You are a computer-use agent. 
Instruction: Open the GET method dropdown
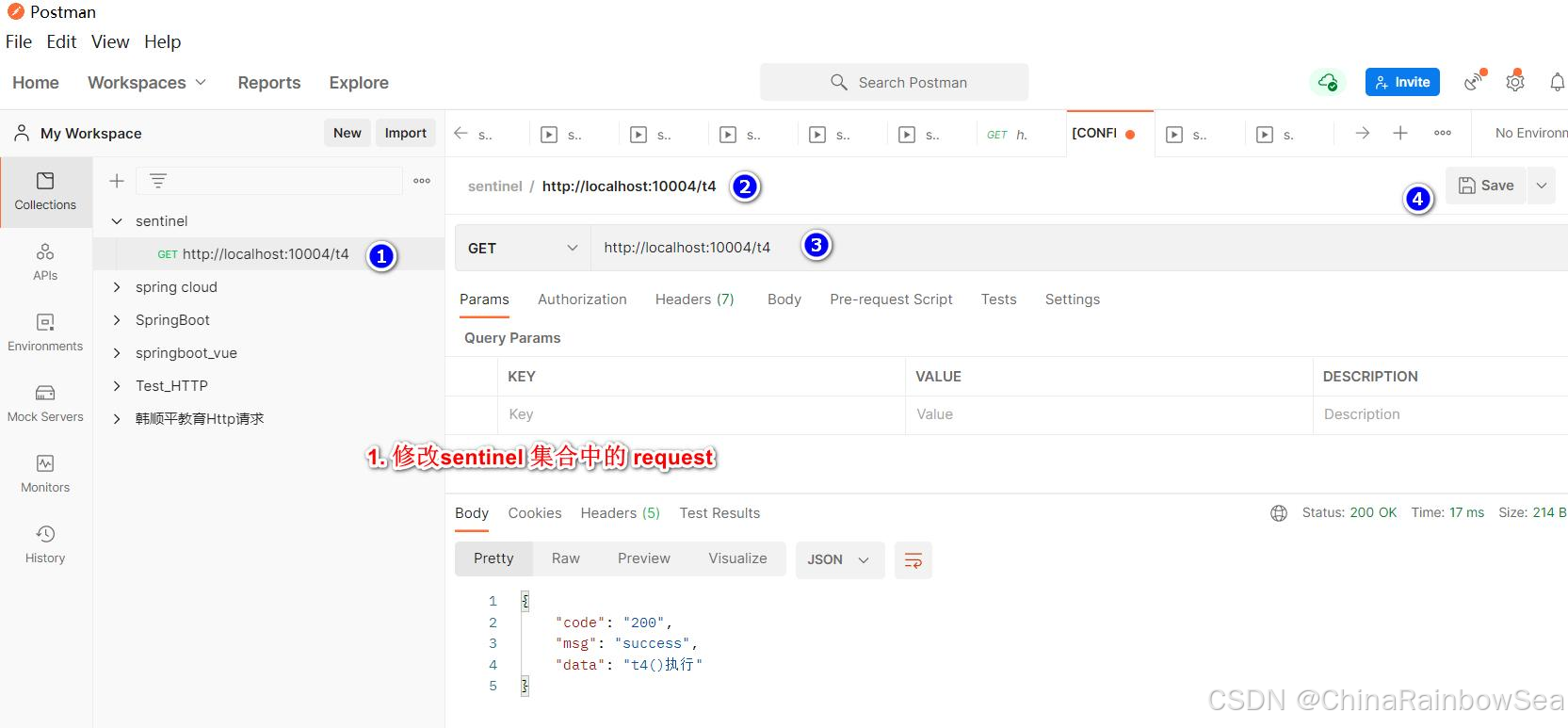click(x=523, y=248)
